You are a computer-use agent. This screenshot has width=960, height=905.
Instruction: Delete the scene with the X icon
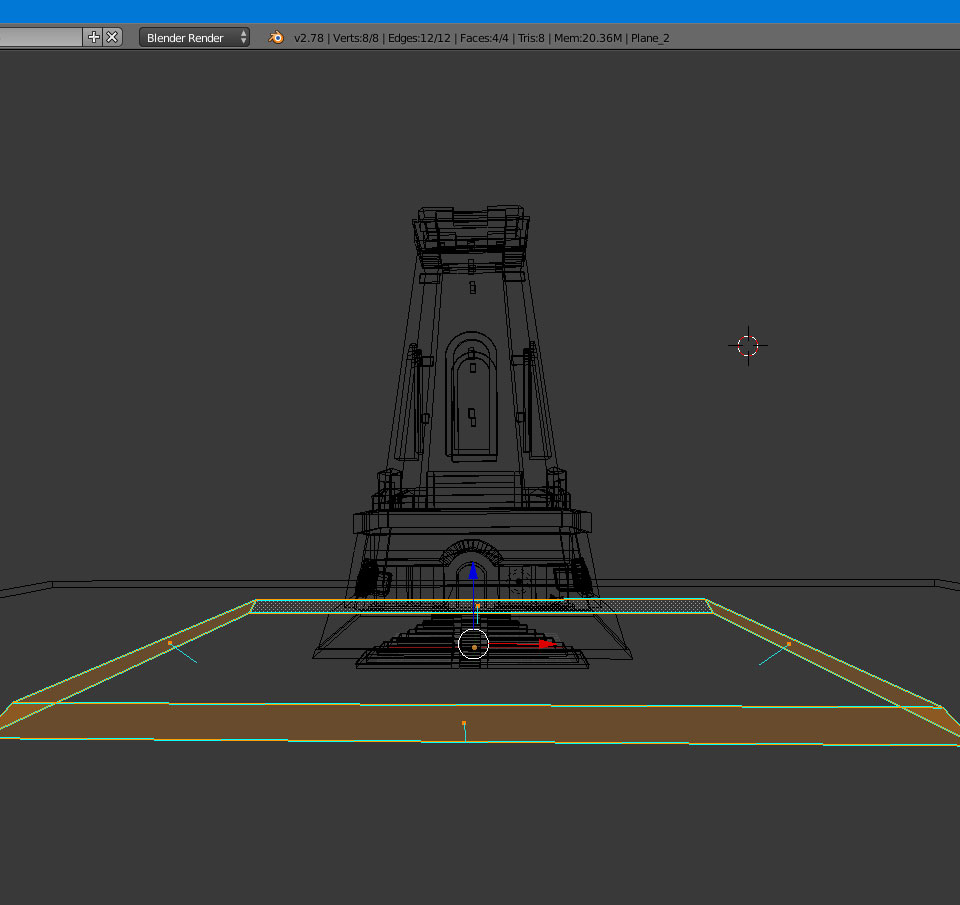pos(112,37)
